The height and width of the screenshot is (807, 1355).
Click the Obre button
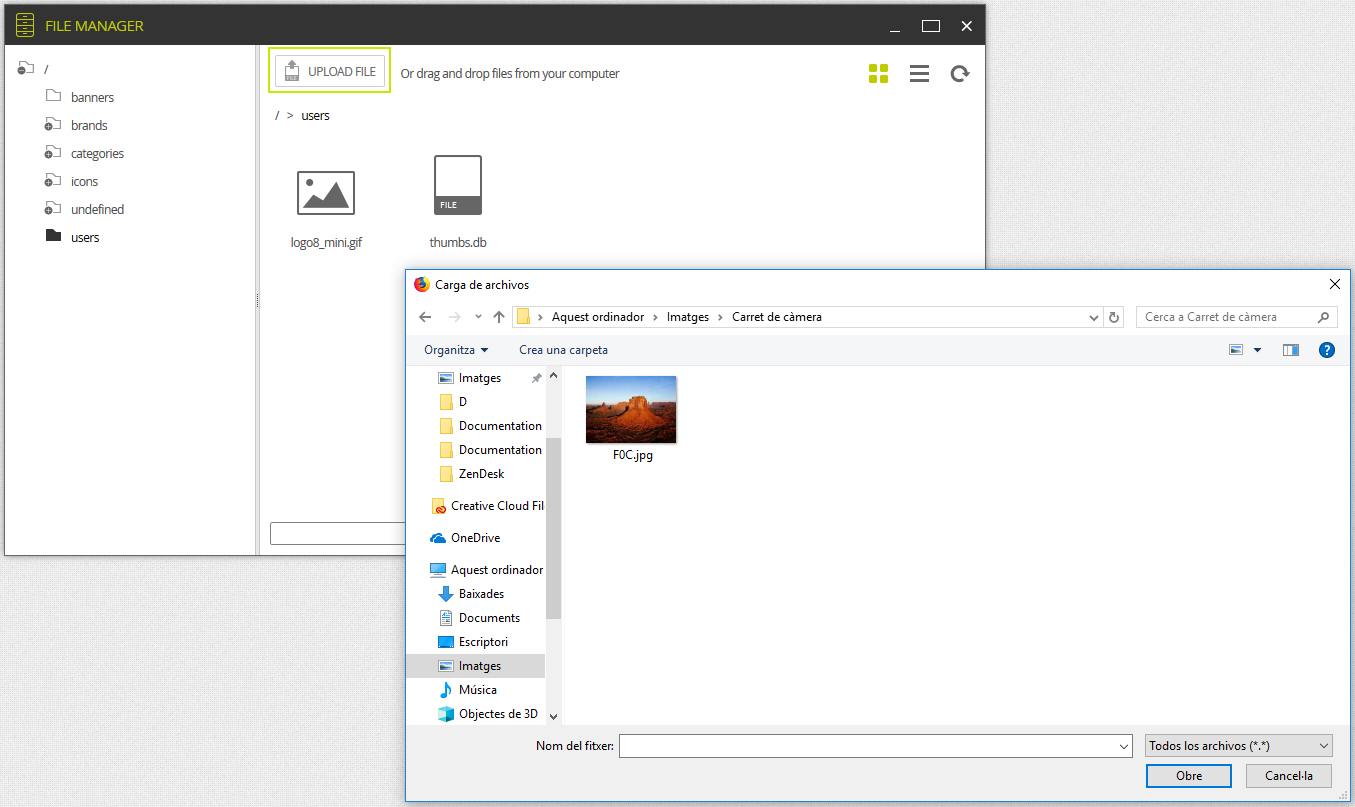1189,776
